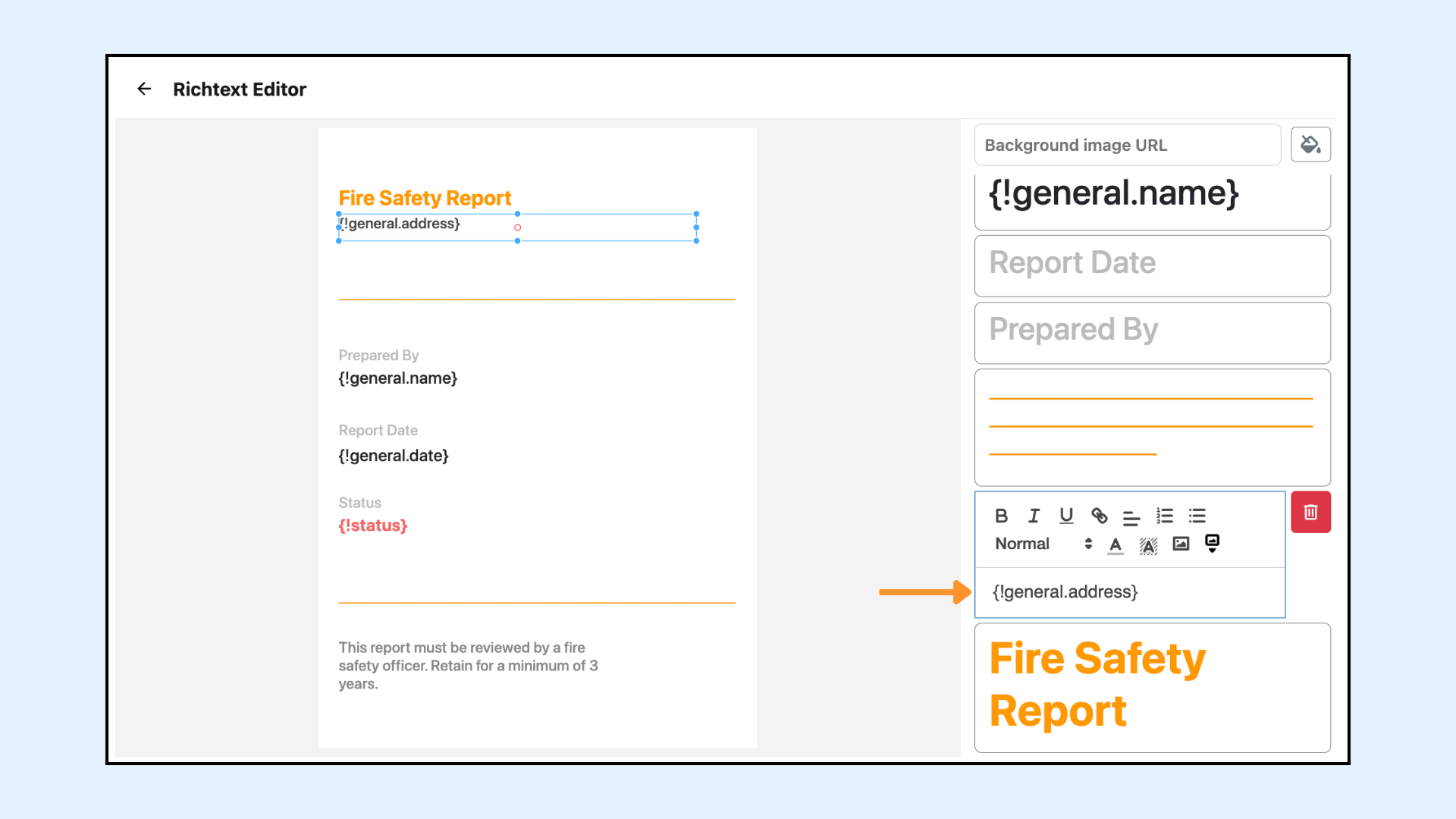Screen dimensions: 1456x819
Task: Apply bulleted list formatting
Action: click(1197, 516)
